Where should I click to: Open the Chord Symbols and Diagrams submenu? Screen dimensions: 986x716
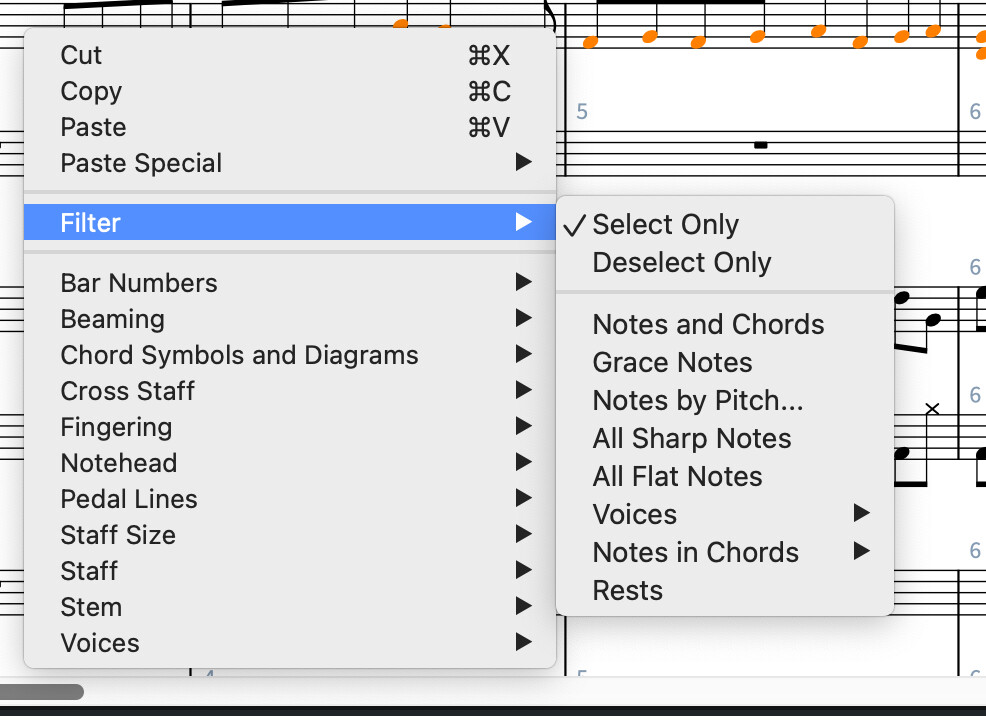[x=239, y=355]
